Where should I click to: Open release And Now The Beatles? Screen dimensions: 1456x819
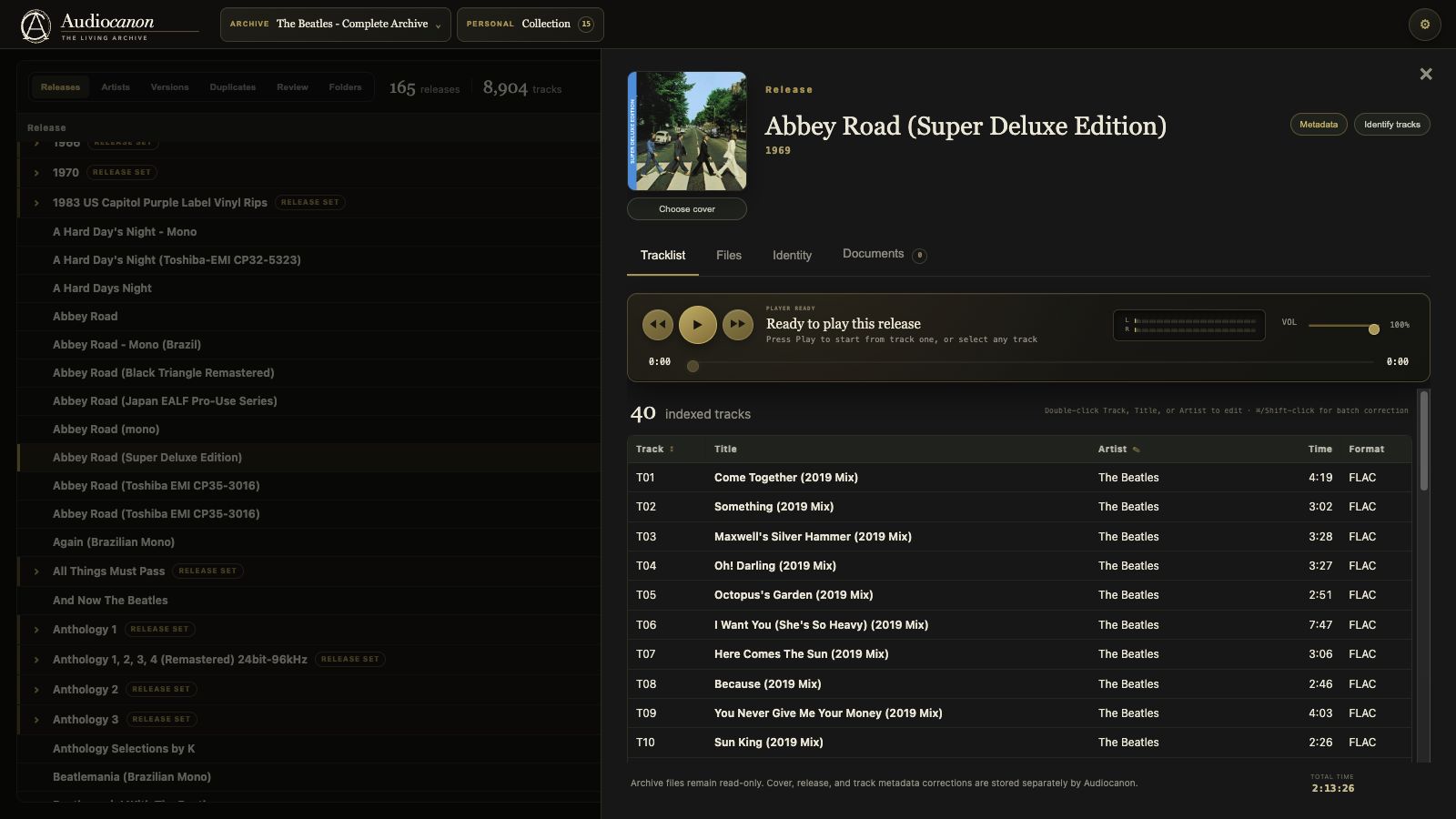(x=309, y=601)
